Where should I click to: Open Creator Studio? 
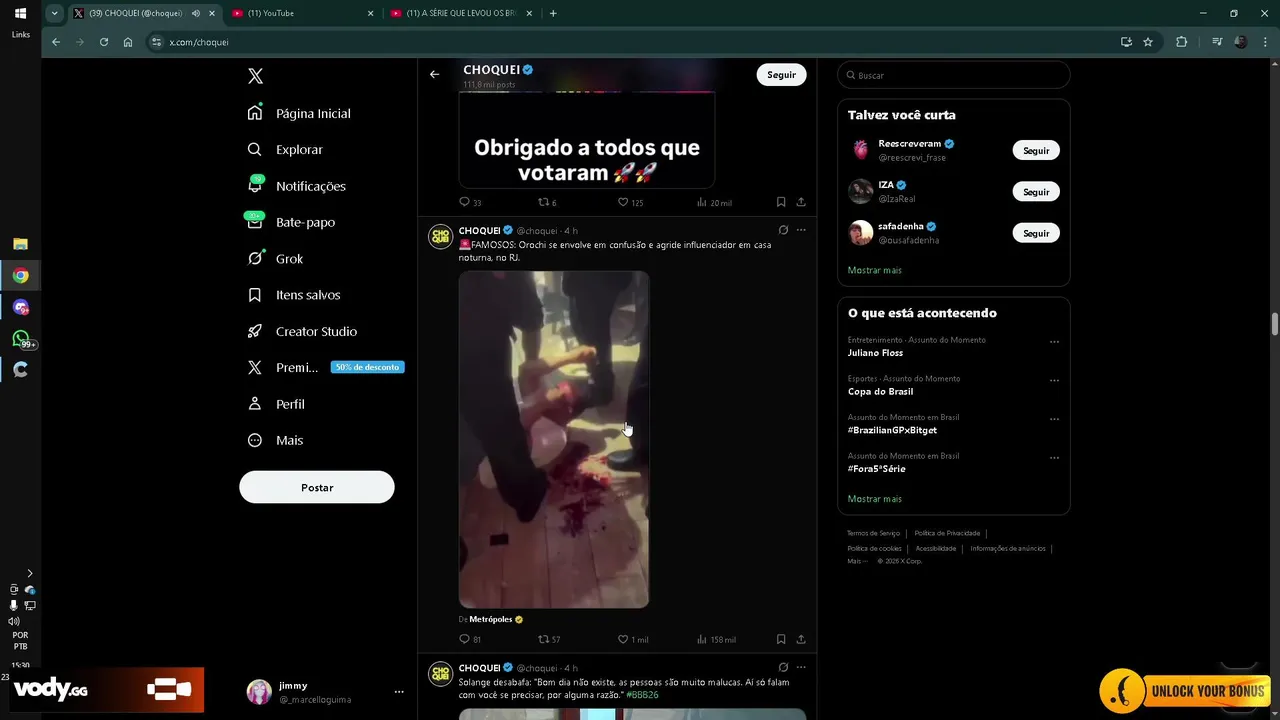click(302, 331)
